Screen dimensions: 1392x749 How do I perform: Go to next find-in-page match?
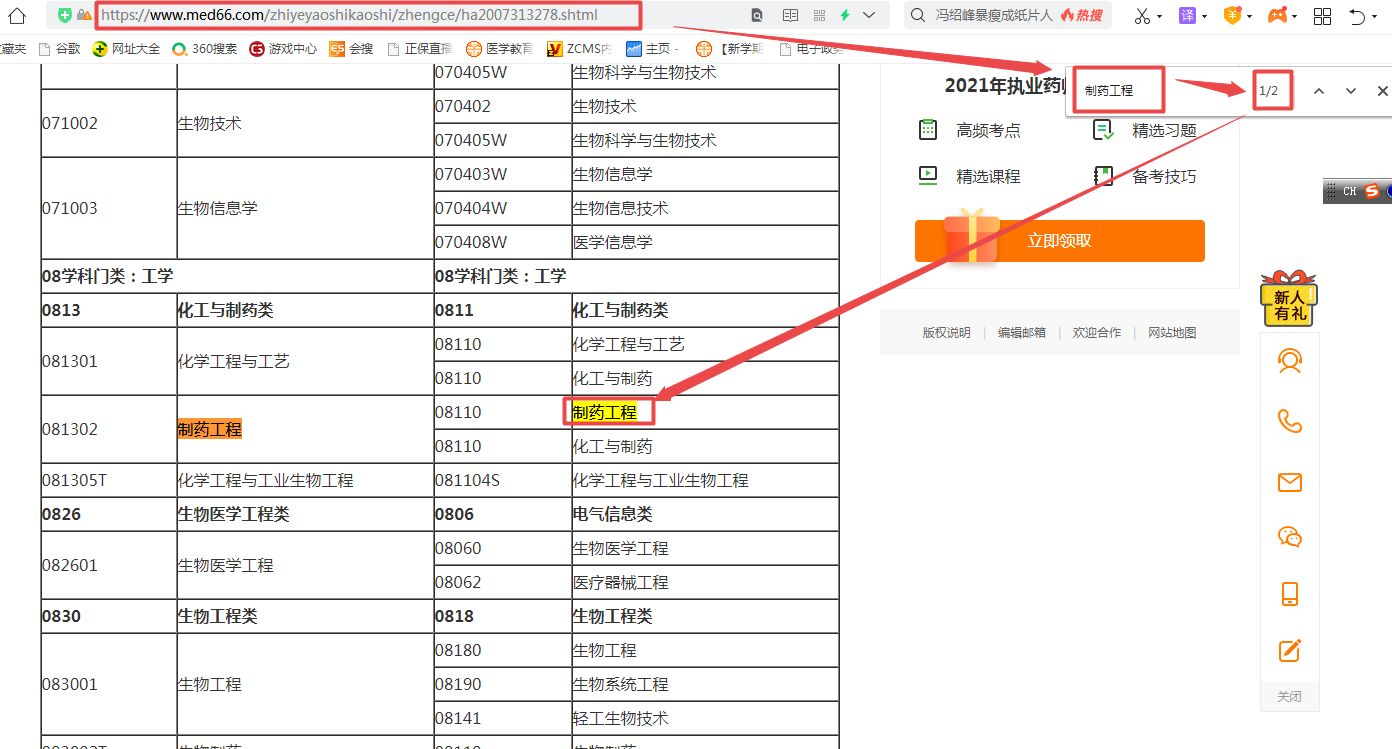1351,91
